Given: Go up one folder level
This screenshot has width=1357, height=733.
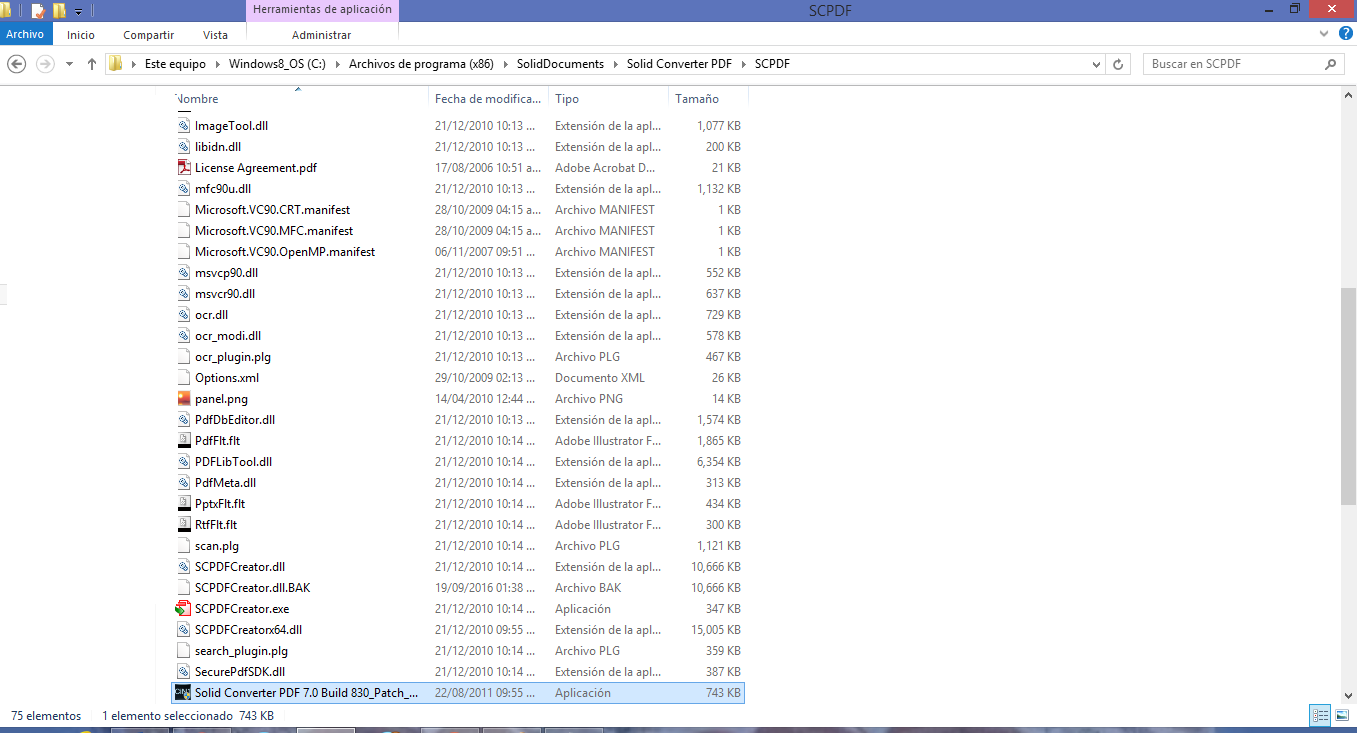Looking at the screenshot, I should pyautogui.click(x=92, y=64).
